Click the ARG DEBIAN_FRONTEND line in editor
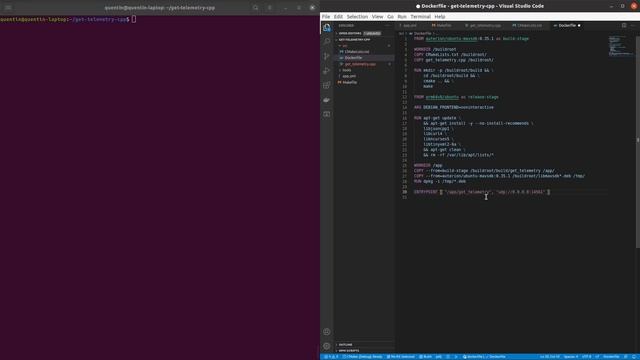640x360 pixels. point(453,107)
